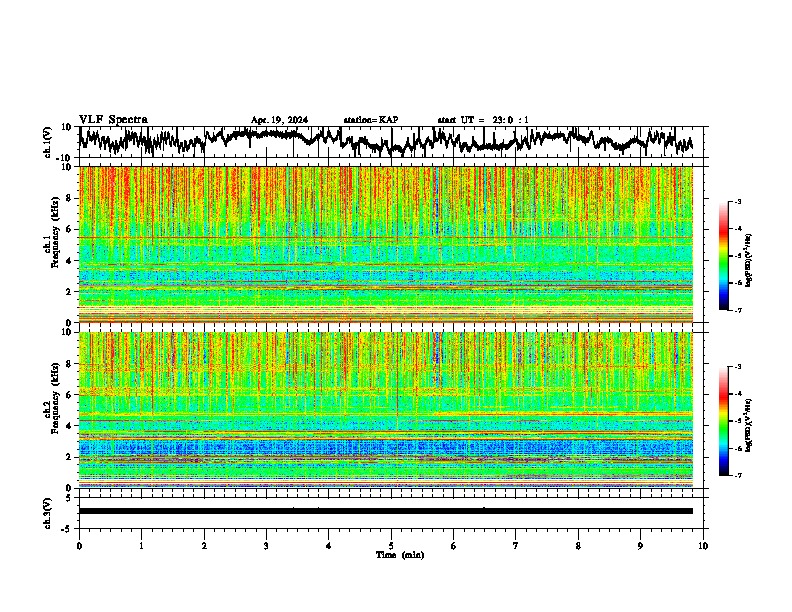Viewport: 792px width, 612px height.
Task: Click the "4" kHz tick on ch.1 spectrogram
Action: [x=69, y=261]
